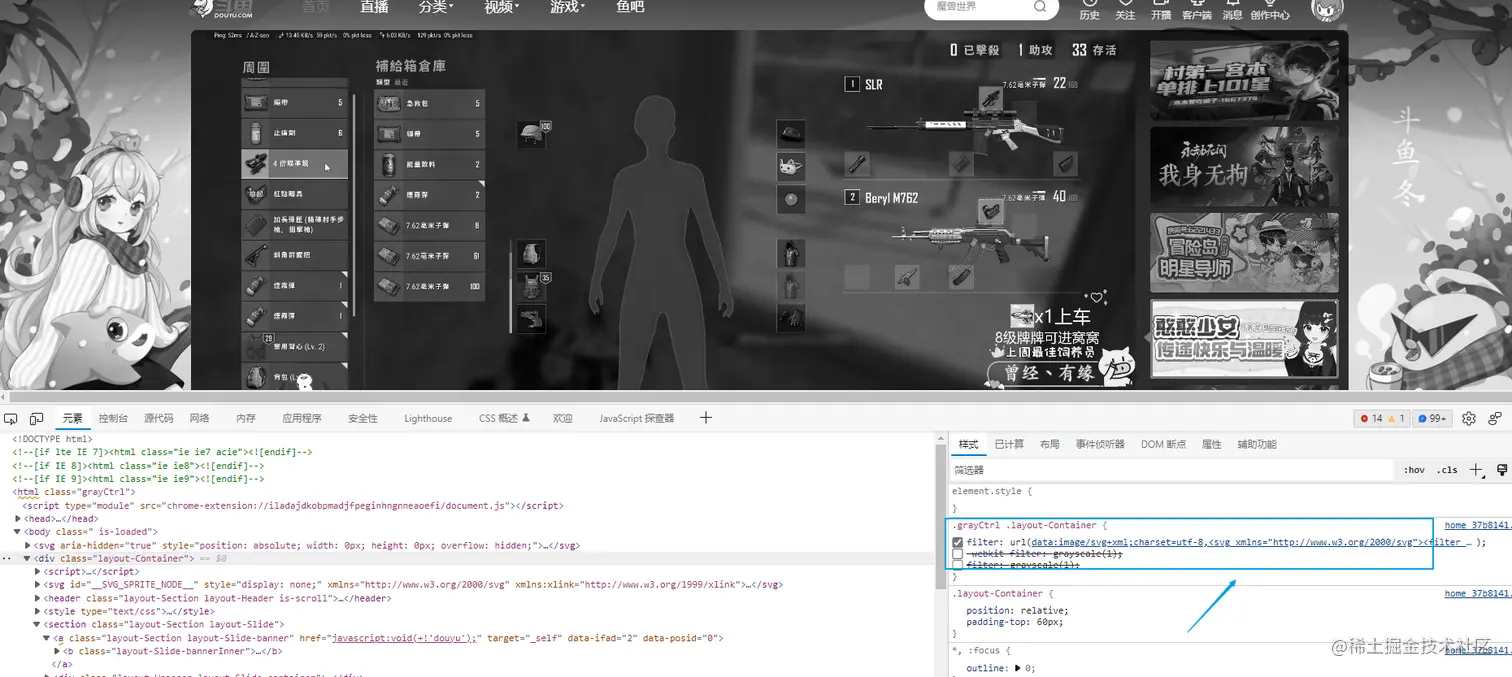Image resolution: width=1512 pixels, height=677 pixels.
Task: Open the 安全性 security tab
Action: tap(362, 418)
